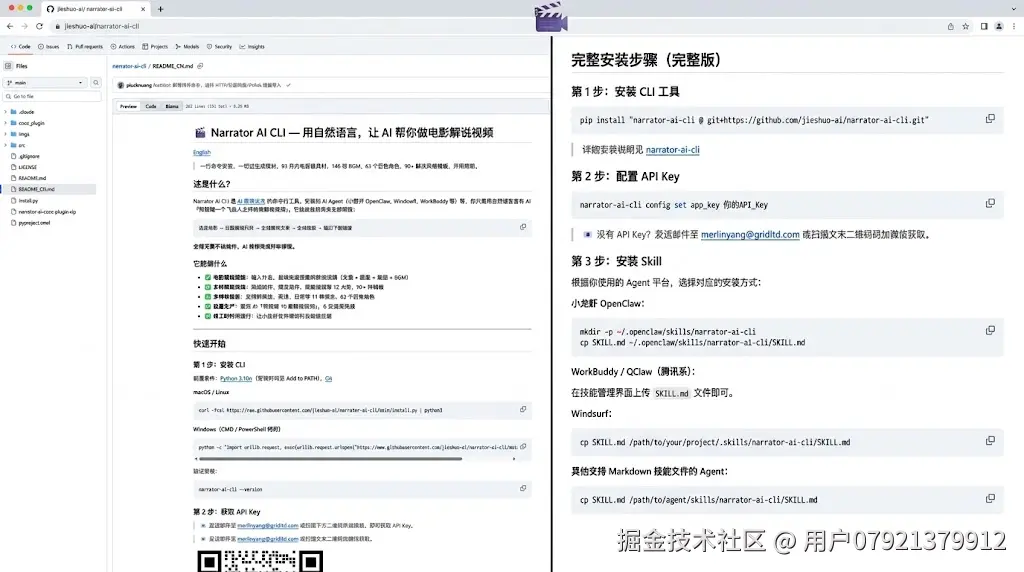Switch to Preview file view
This screenshot has width=1024, height=572.
(x=129, y=106)
